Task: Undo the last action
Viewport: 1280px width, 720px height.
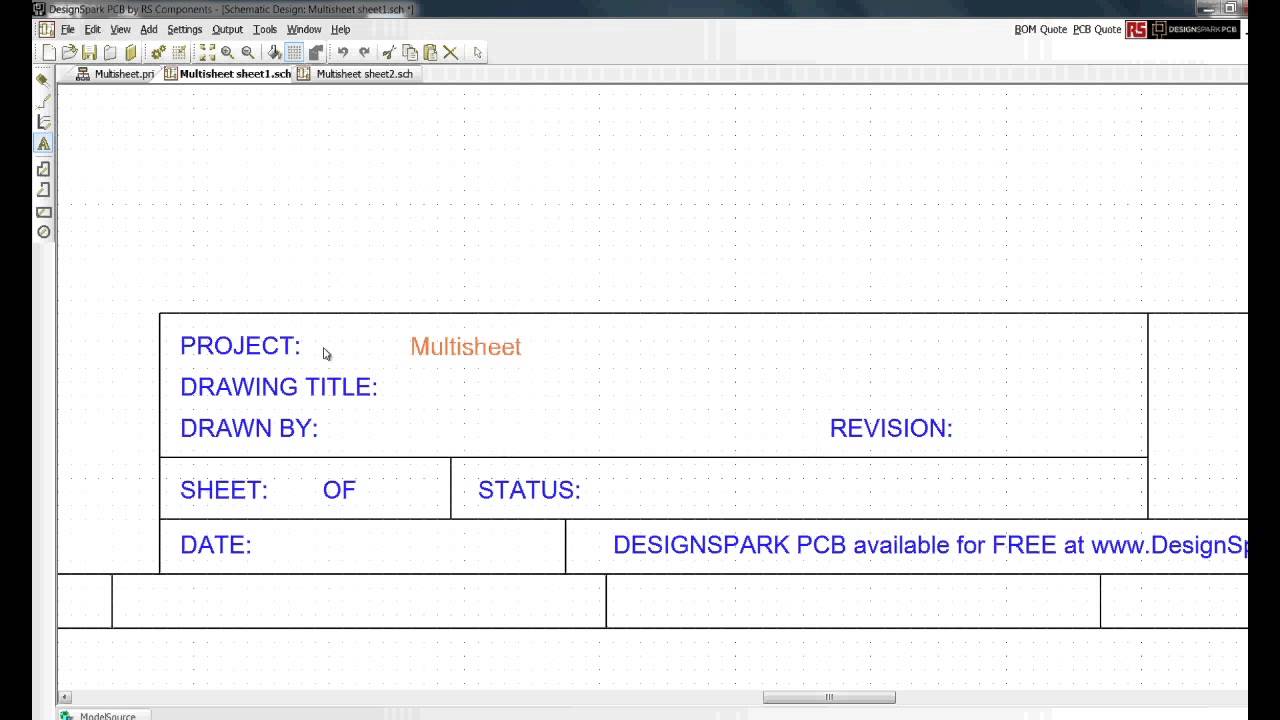Action: click(x=343, y=53)
